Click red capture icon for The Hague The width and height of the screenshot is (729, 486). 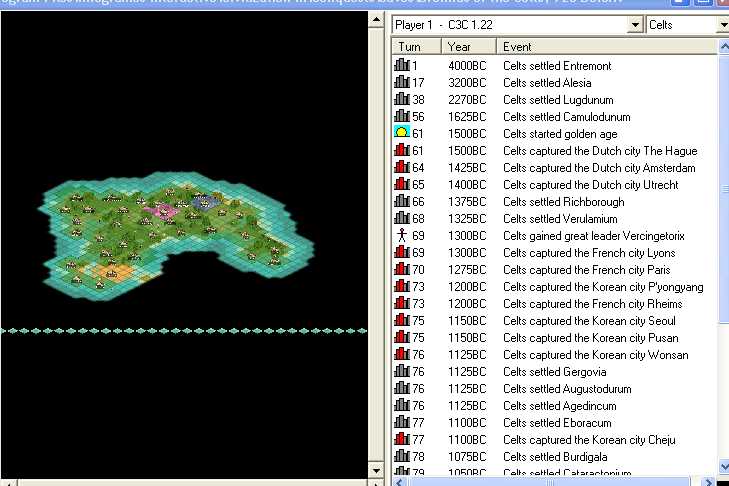(402, 150)
